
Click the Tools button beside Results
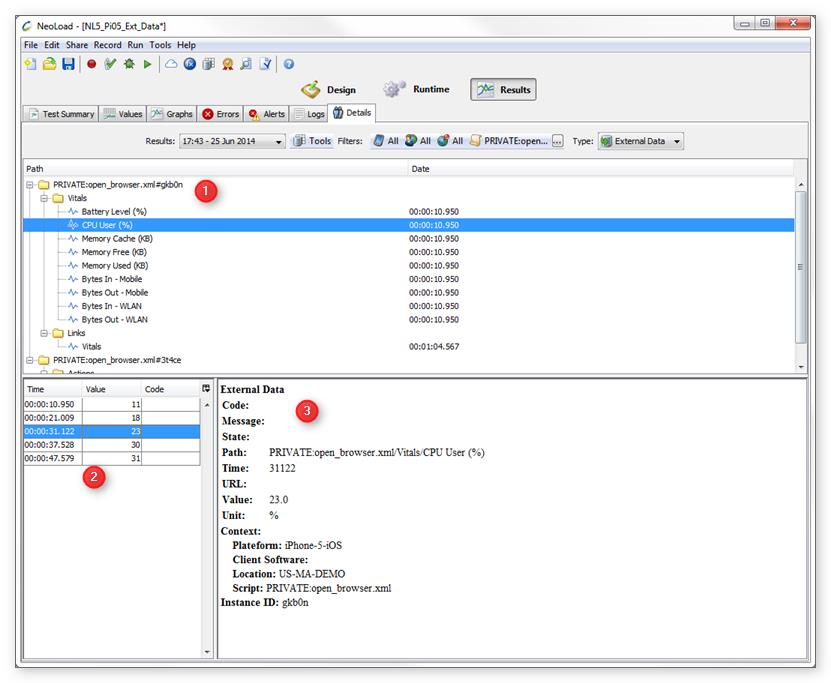[x=312, y=142]
